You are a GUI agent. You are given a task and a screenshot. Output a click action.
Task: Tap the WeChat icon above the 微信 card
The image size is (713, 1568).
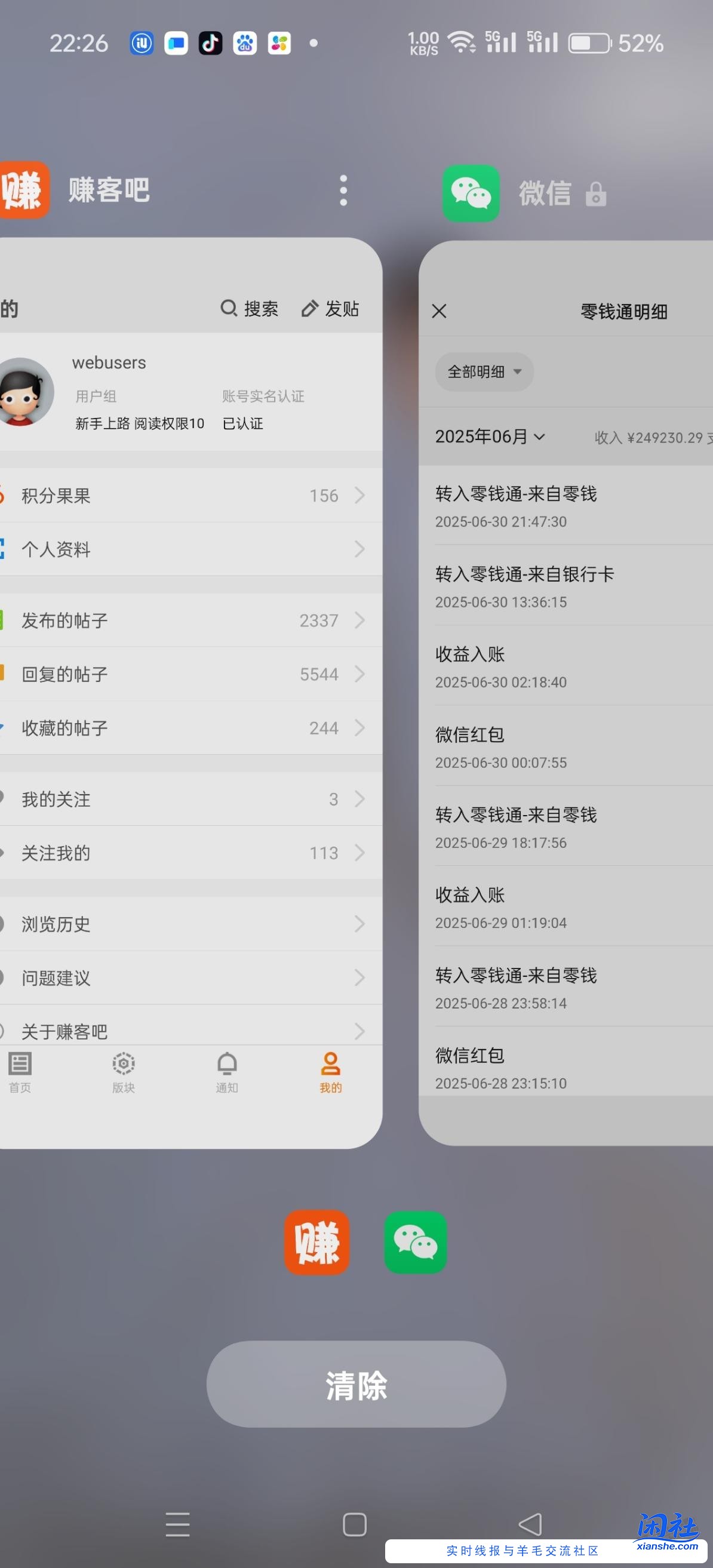tap(471, 193)
